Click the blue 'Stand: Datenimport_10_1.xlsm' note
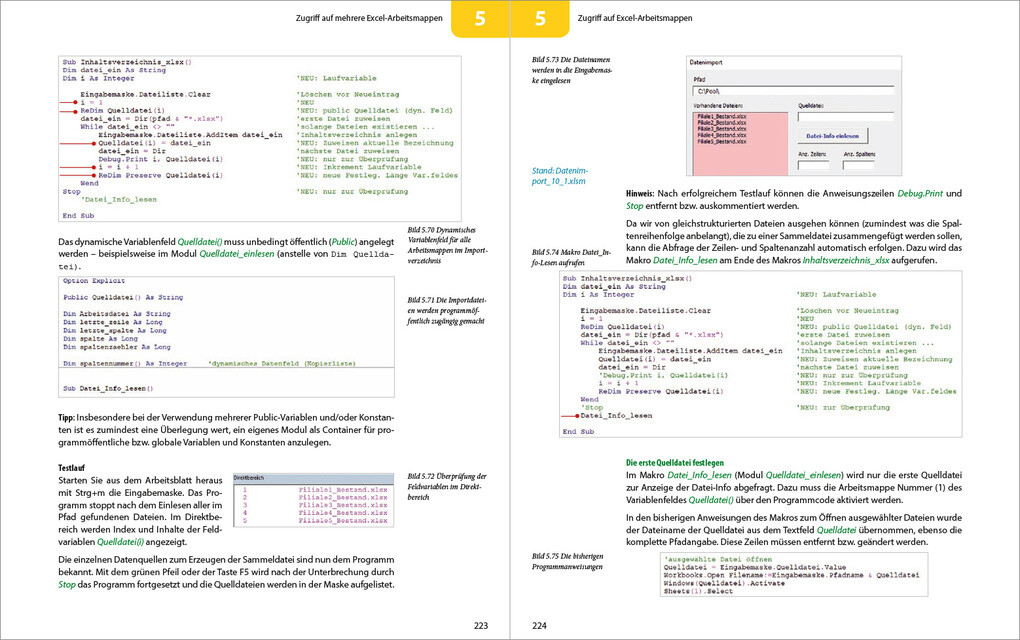Image resolution: width=1020 pixels, height=640 pixels. coord(559,176)
